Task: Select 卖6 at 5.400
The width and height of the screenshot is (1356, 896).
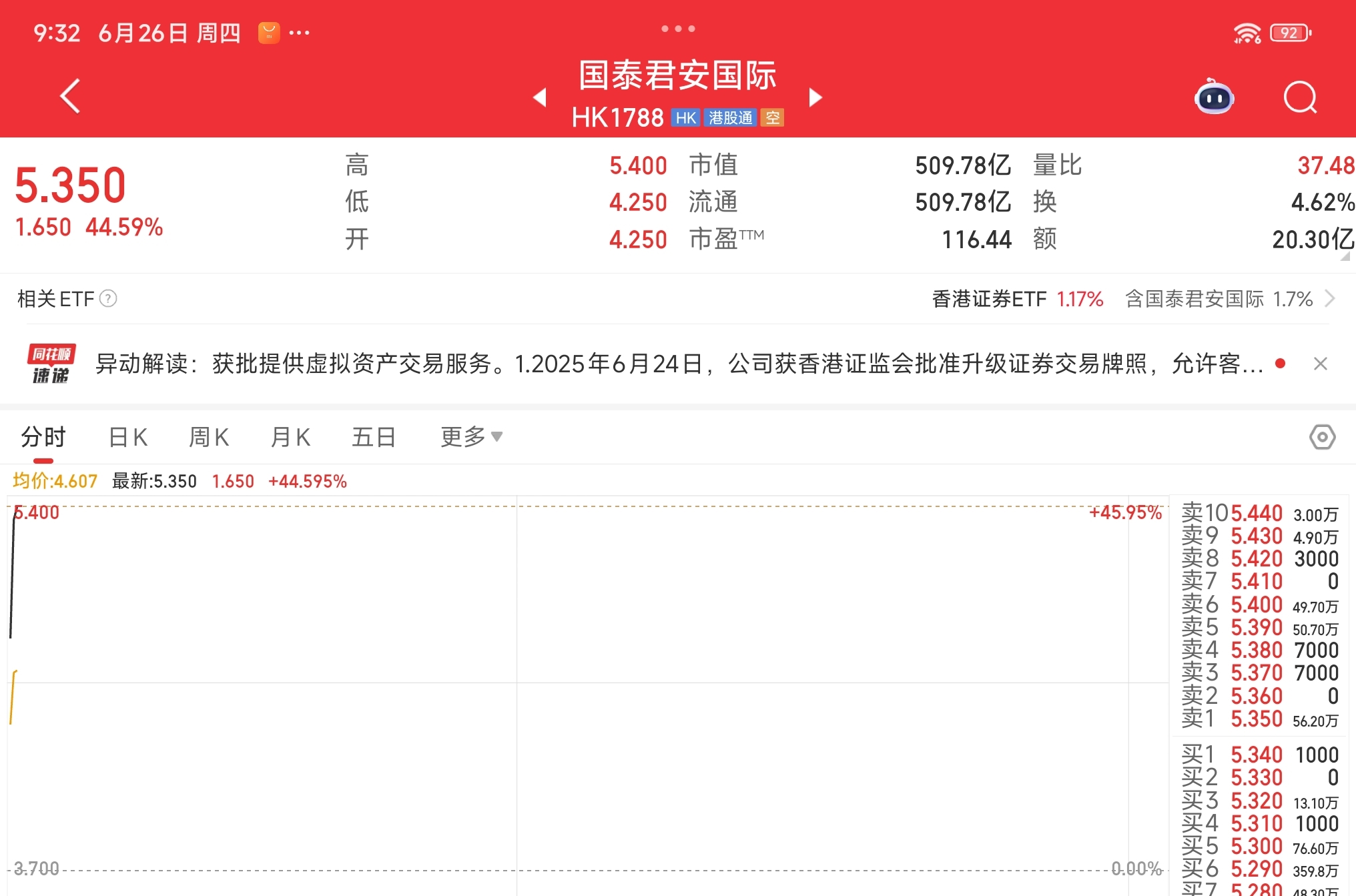Action: point(1260,604)
